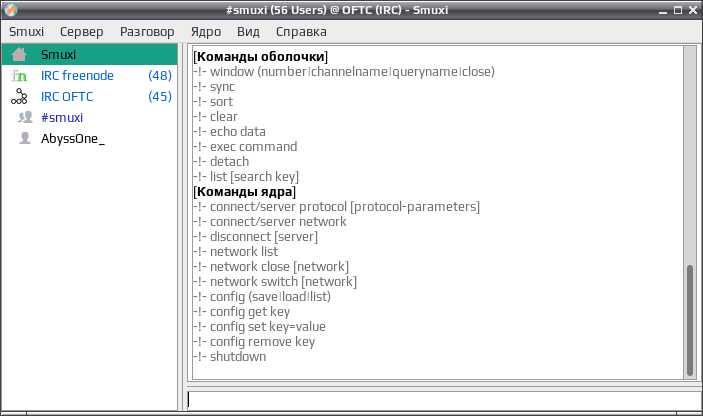Click the 'shutdown' command line
Screen dimensions: 703x416
(x=230, y=357)
